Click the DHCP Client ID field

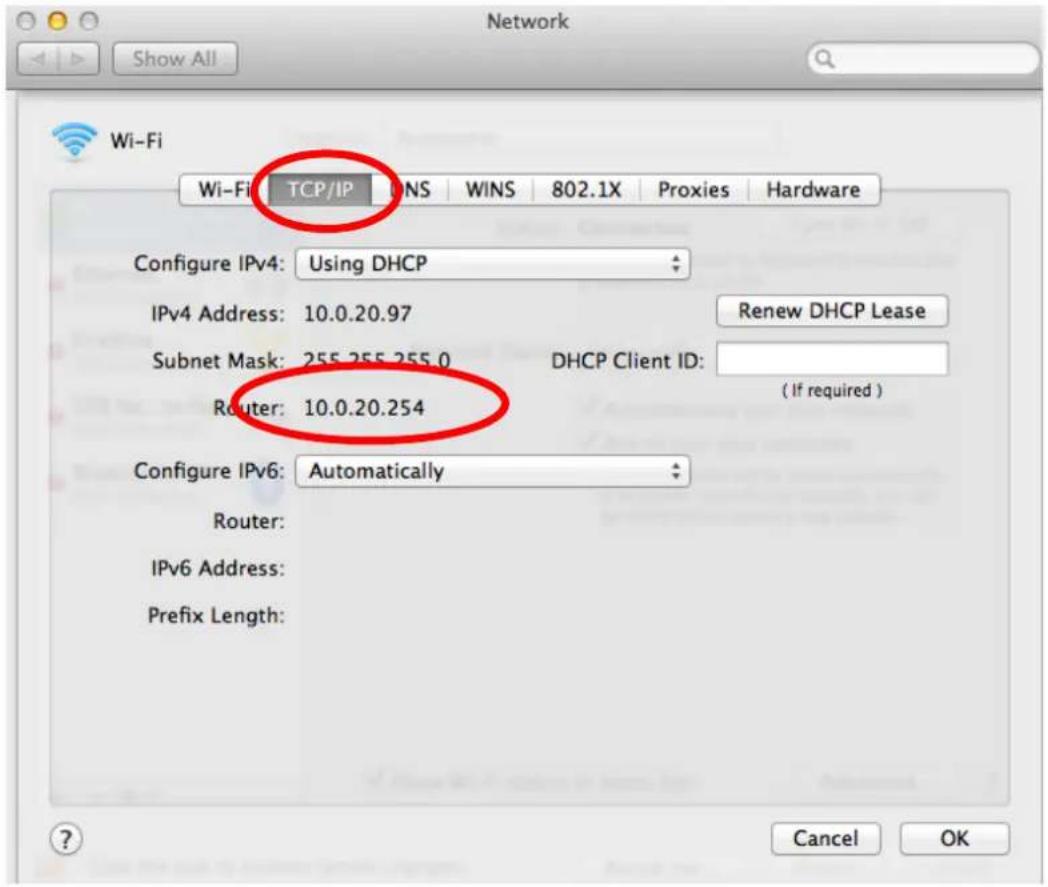tap(832, 359)
